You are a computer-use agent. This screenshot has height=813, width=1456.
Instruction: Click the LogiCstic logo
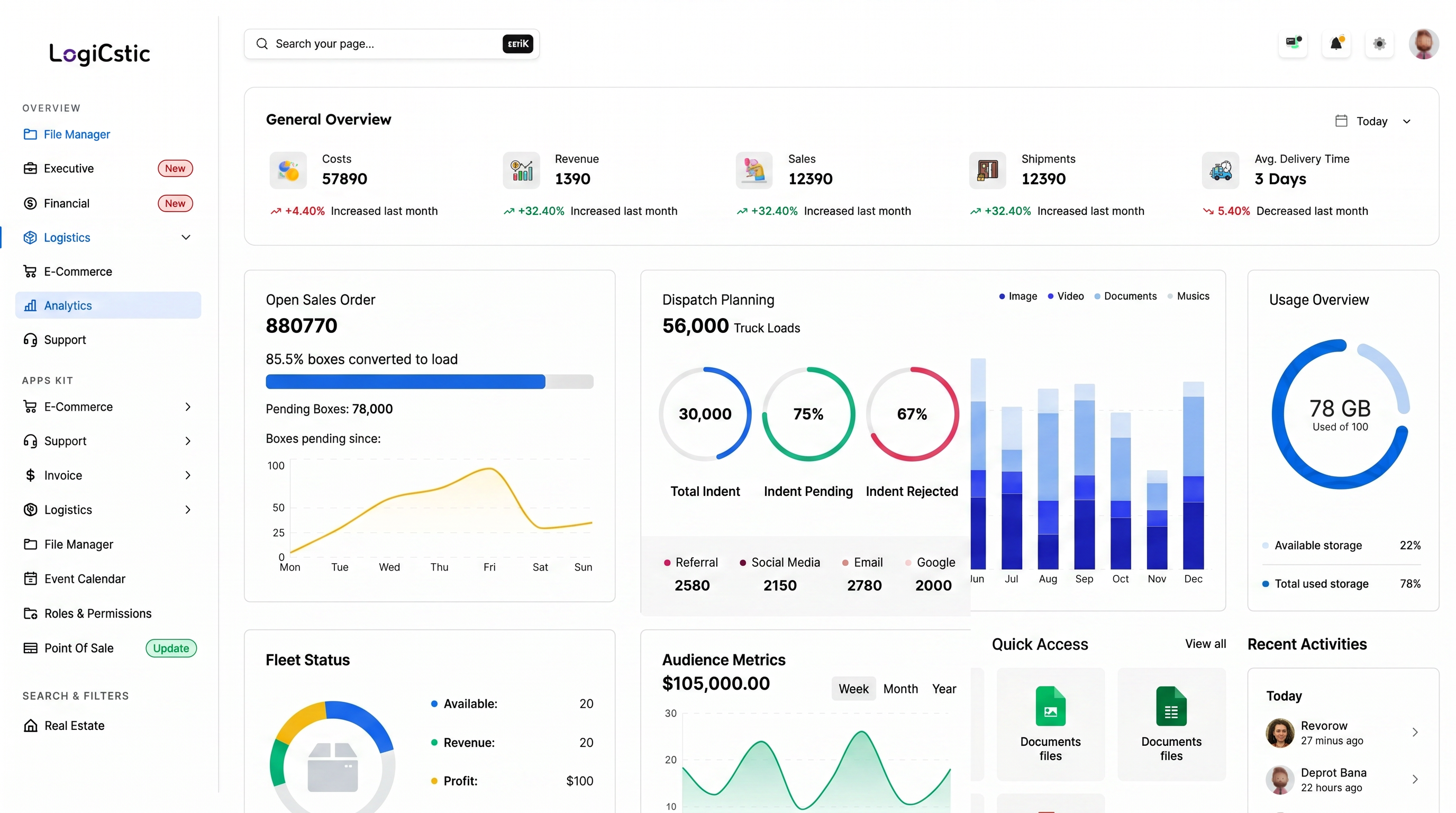99,53
